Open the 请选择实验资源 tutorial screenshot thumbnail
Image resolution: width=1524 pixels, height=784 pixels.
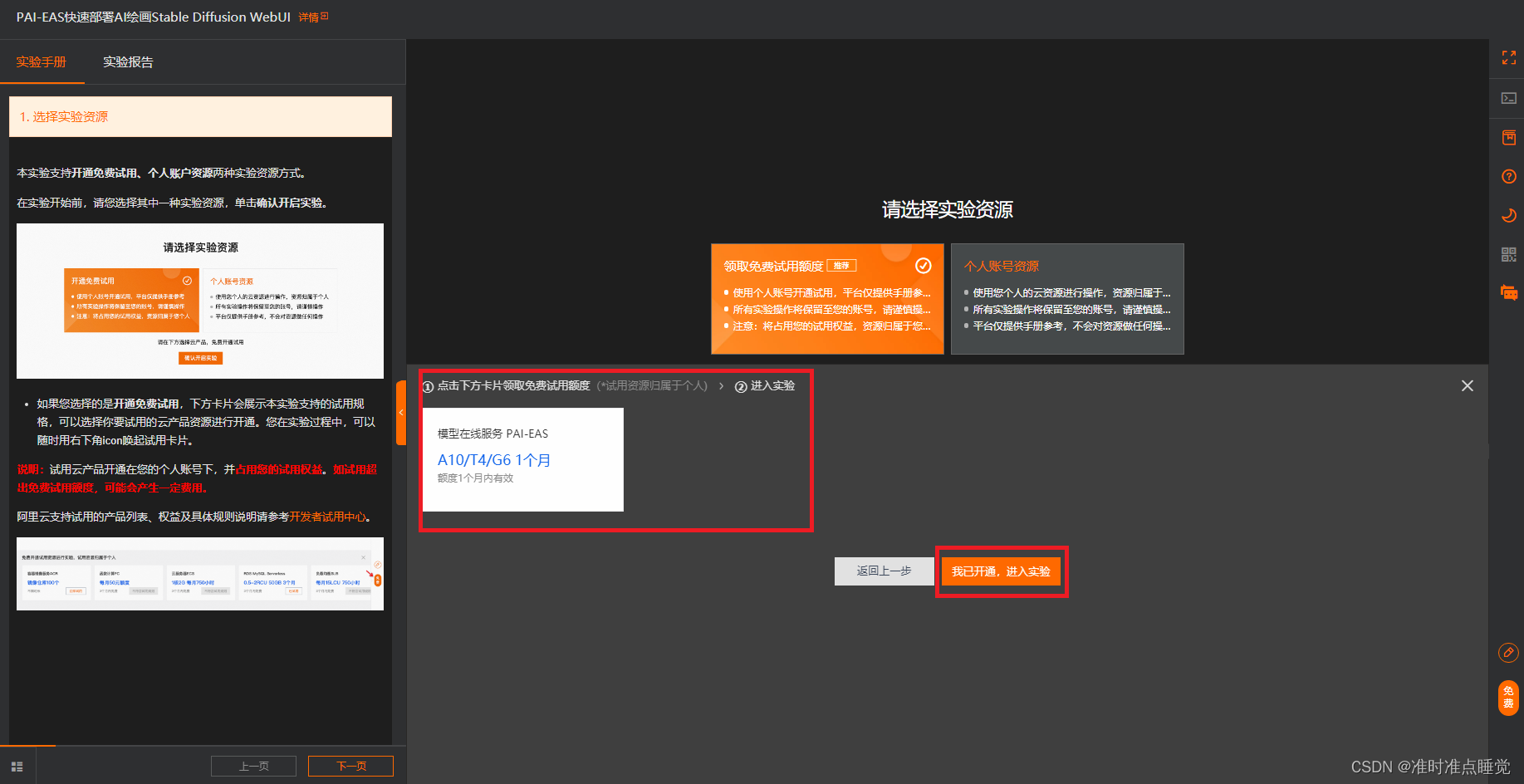click(200, 301)
